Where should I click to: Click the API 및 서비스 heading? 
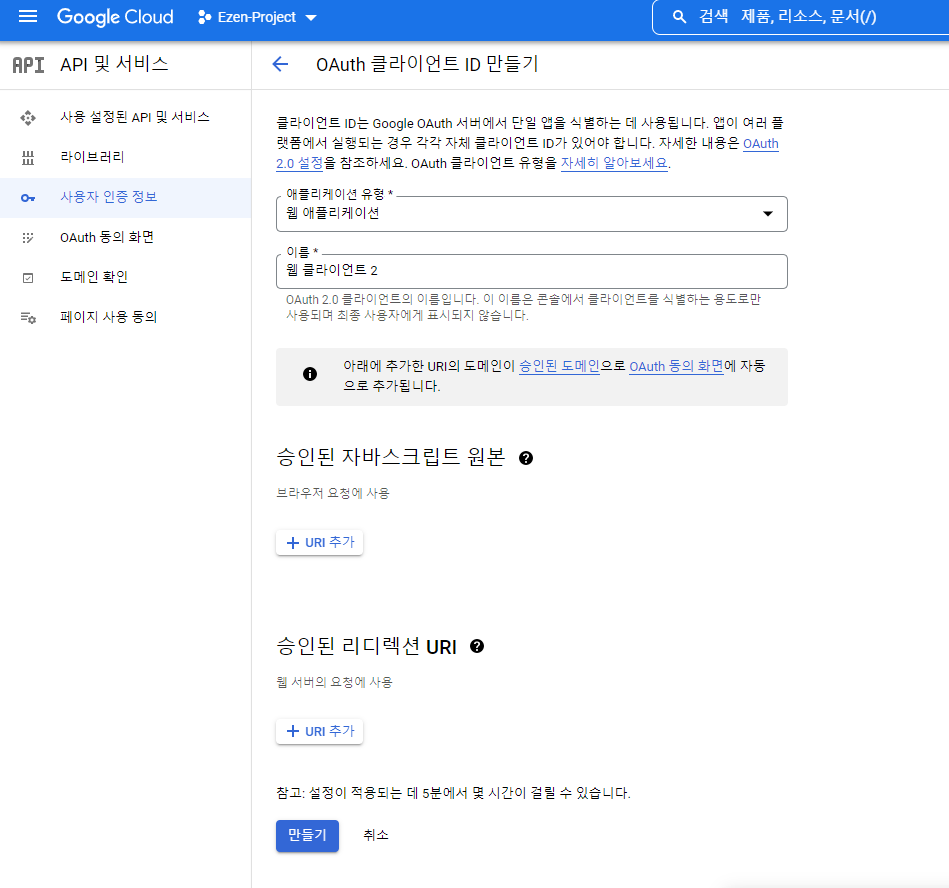tap(114, 64)
